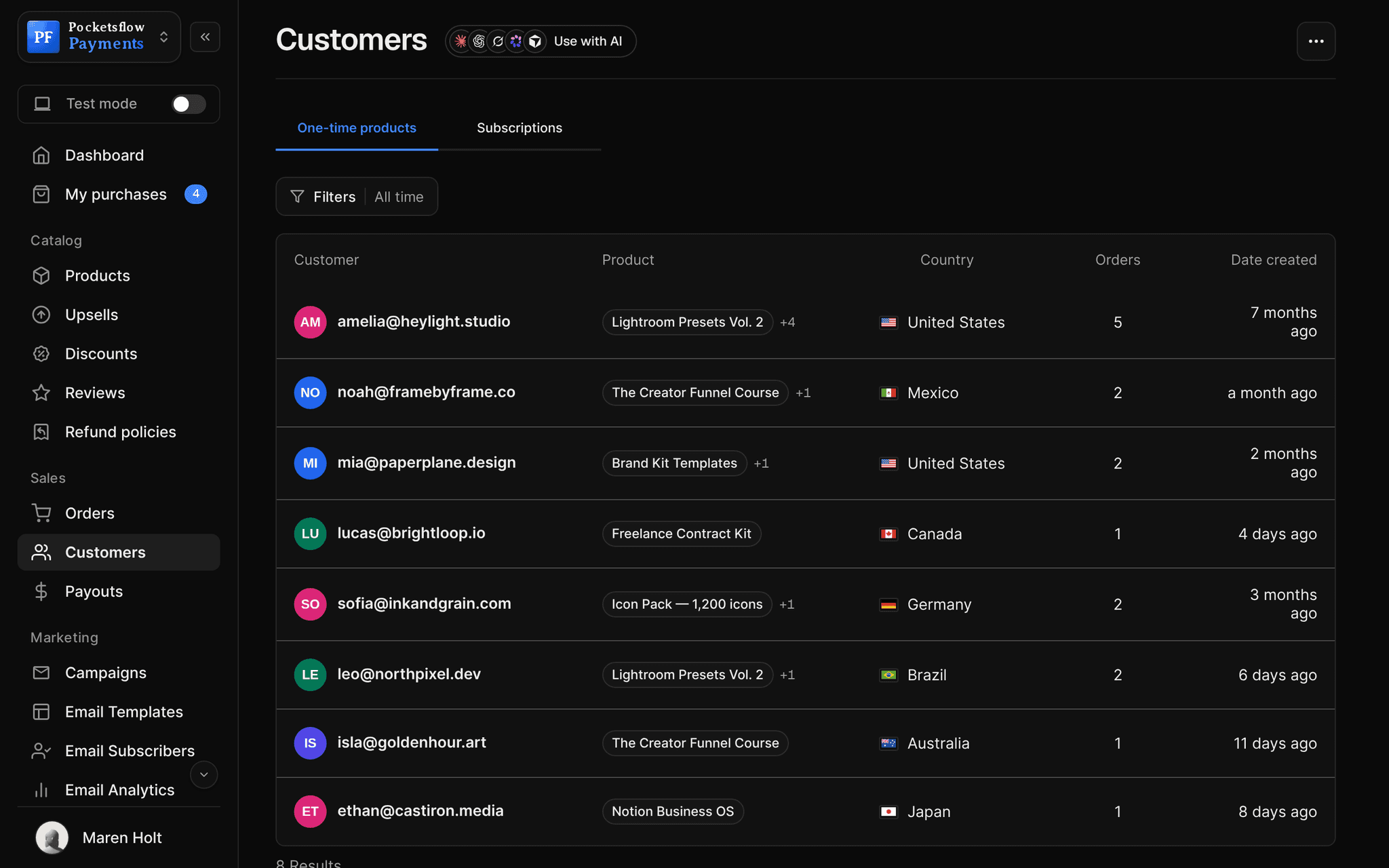Click sofia@inkandgrain.com customer email

click(425, 604)
